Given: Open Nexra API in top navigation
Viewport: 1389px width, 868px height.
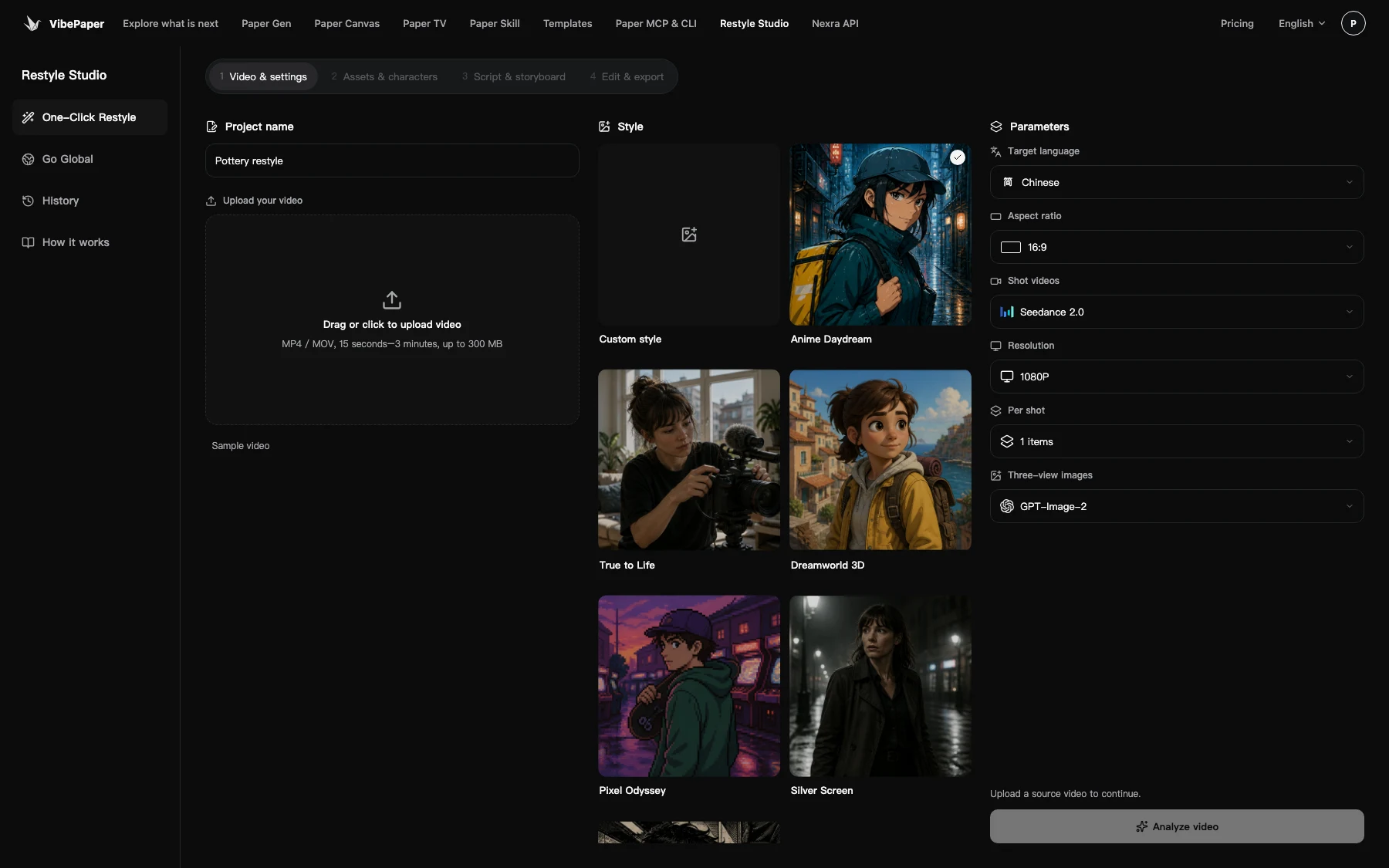Looking at the screenshot, I should pos(835,23).
